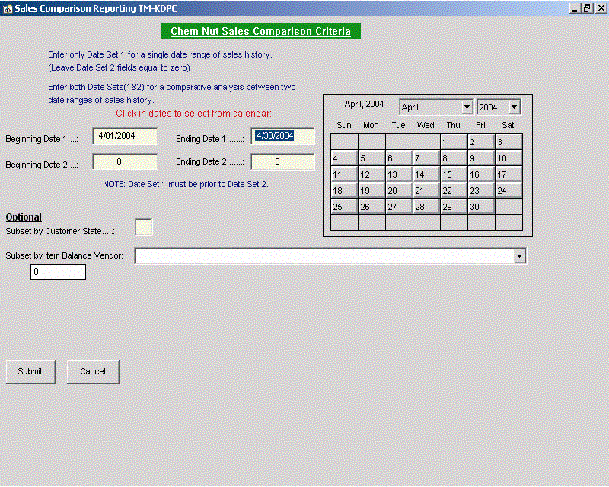609x487 pixels.
Task: Select calendar day 1
Action: [454, 141]
